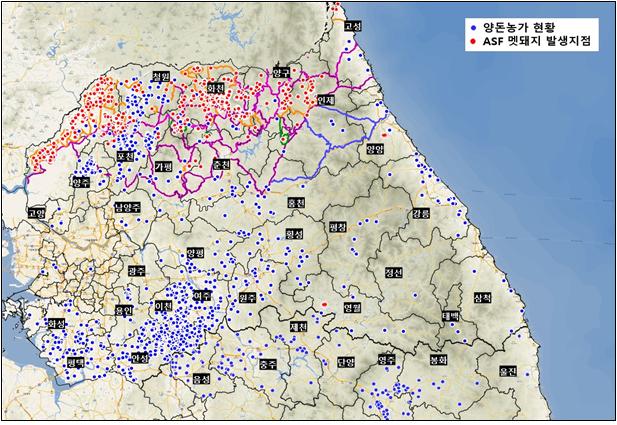The image size is (617, 425).
Task: Select the 고성 label at the top
Action: 352,26
